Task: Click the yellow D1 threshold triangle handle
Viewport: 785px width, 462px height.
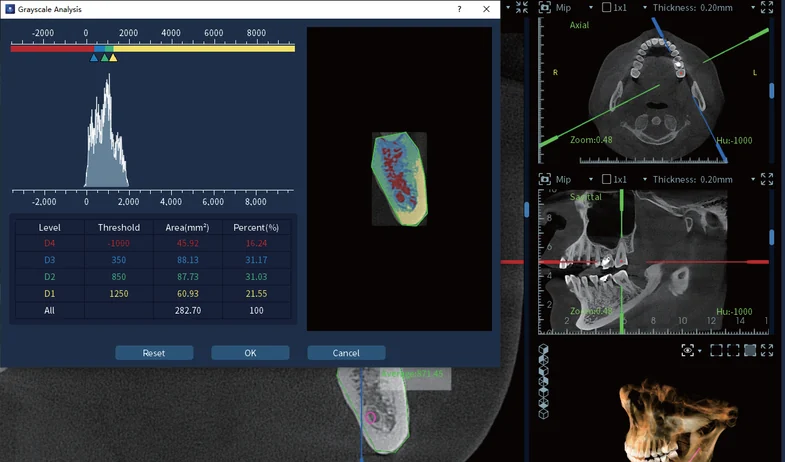Action: click(113, 58)
